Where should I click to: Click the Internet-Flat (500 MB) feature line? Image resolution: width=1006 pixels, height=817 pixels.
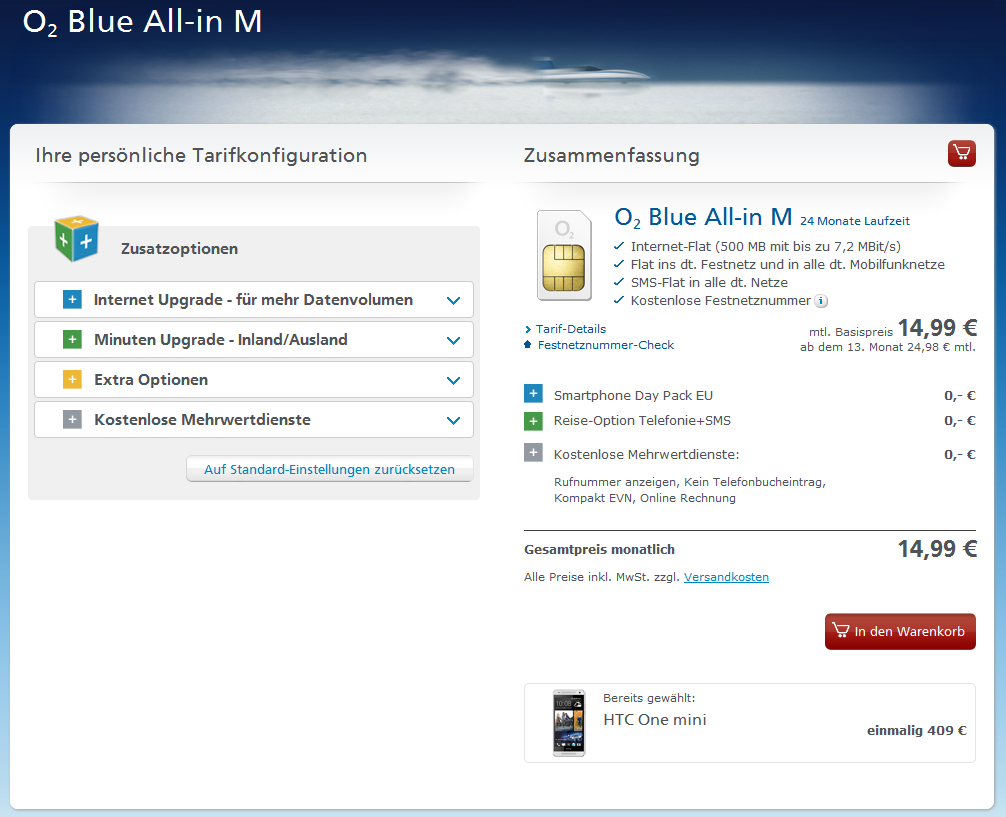click(x=765, y=246)
